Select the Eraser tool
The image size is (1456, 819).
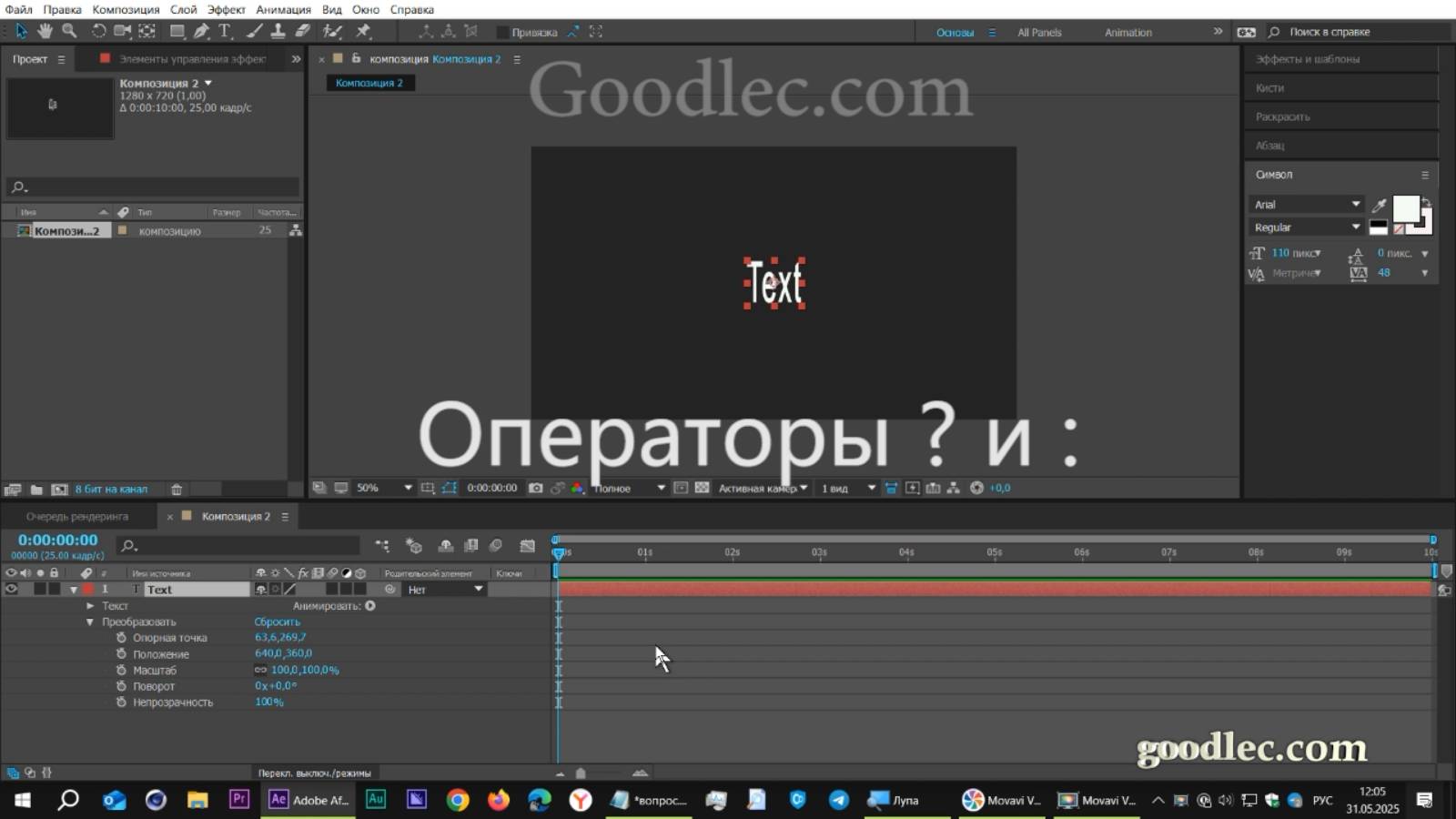[302, 30]
